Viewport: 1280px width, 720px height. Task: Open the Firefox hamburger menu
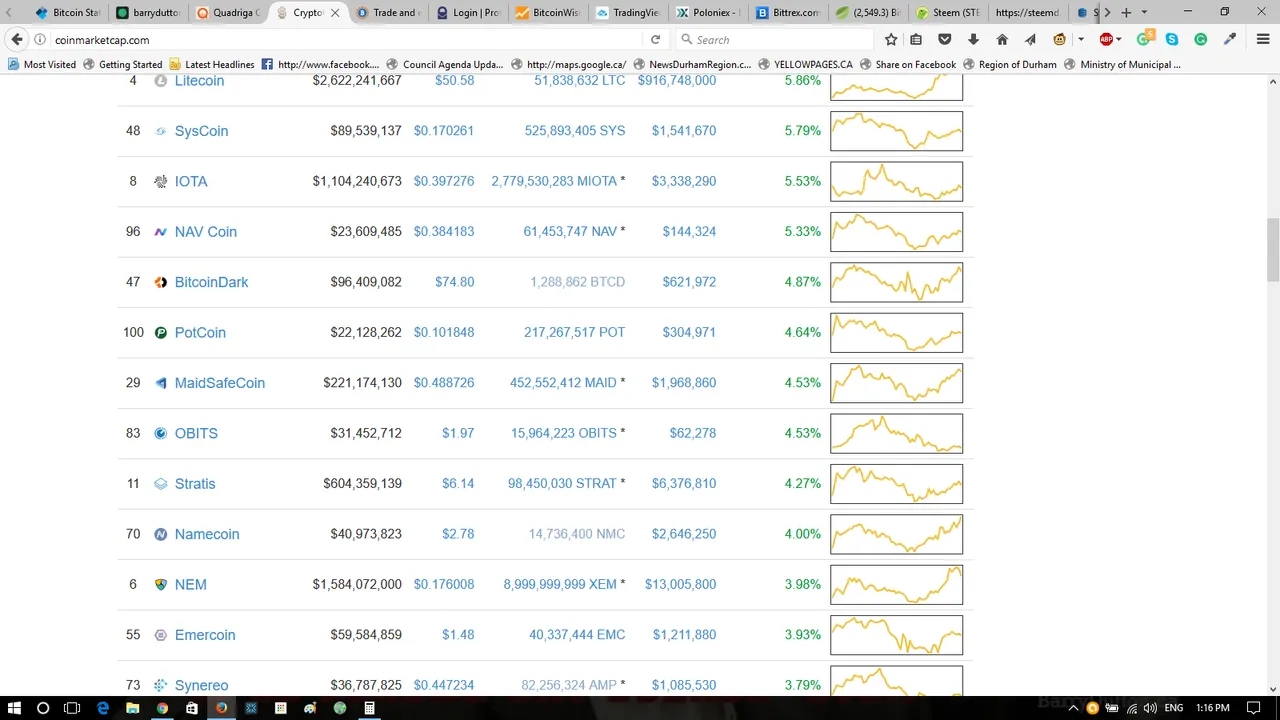pyautogui.click(x=1263, y=40)
